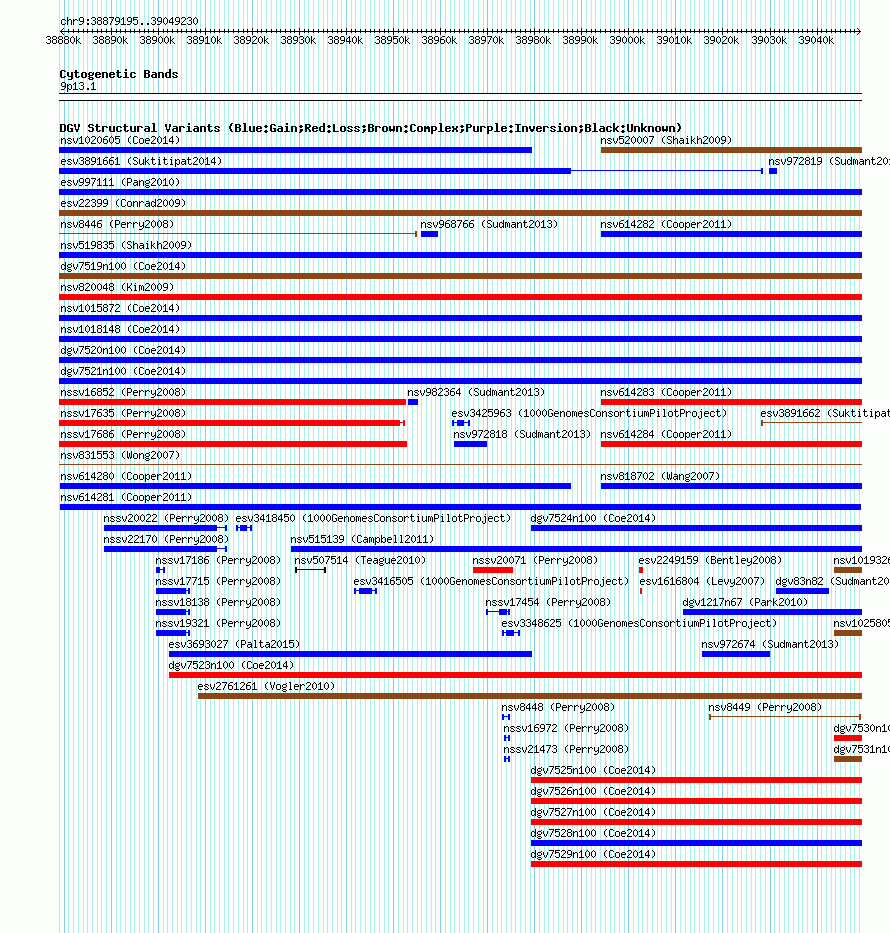
Task: Click dgv7520n100 (Coe2014) label
Action: [x=123, y=350]
